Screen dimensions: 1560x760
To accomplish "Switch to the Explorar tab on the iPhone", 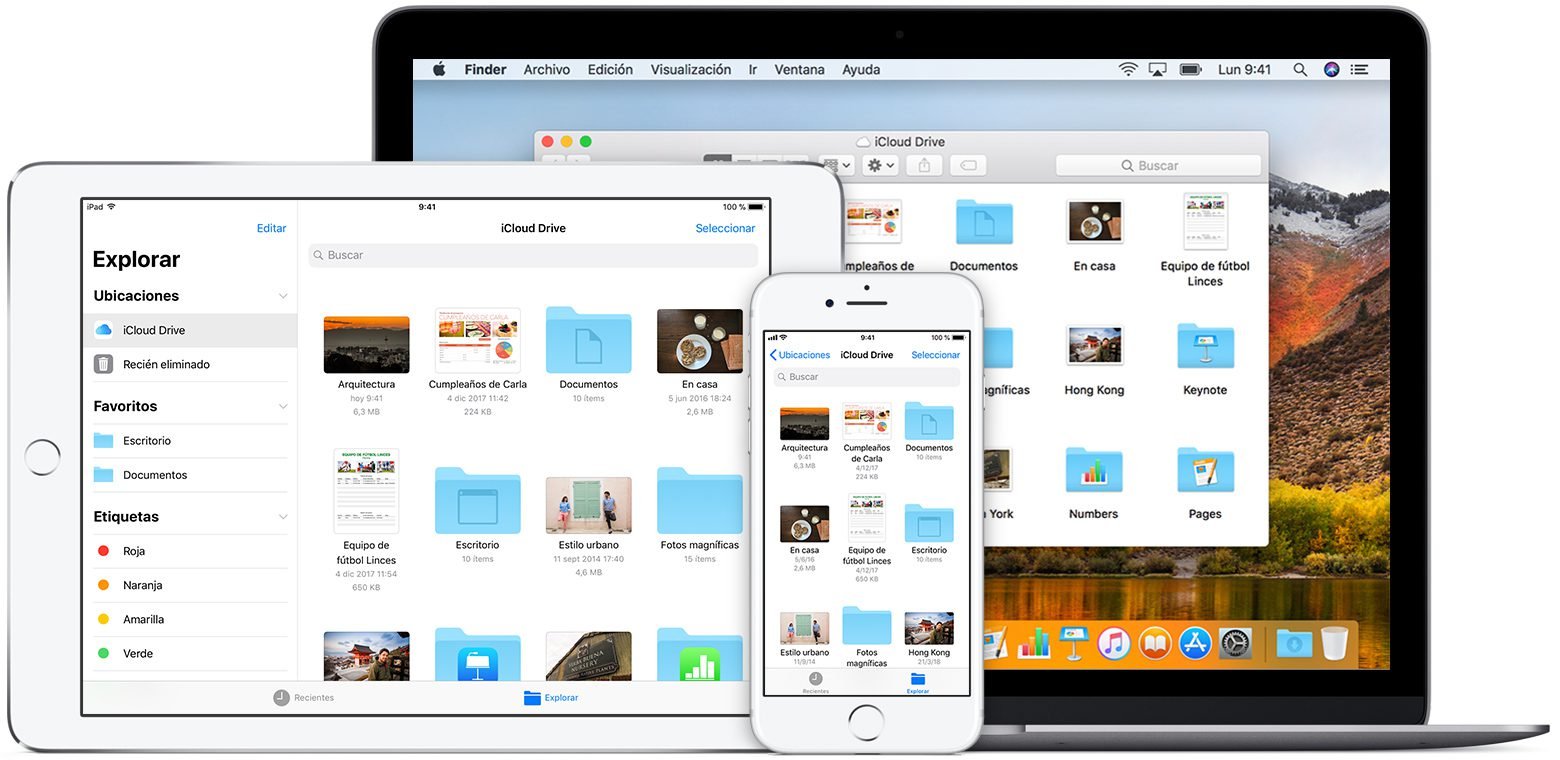I will click(x=917, y=682).
